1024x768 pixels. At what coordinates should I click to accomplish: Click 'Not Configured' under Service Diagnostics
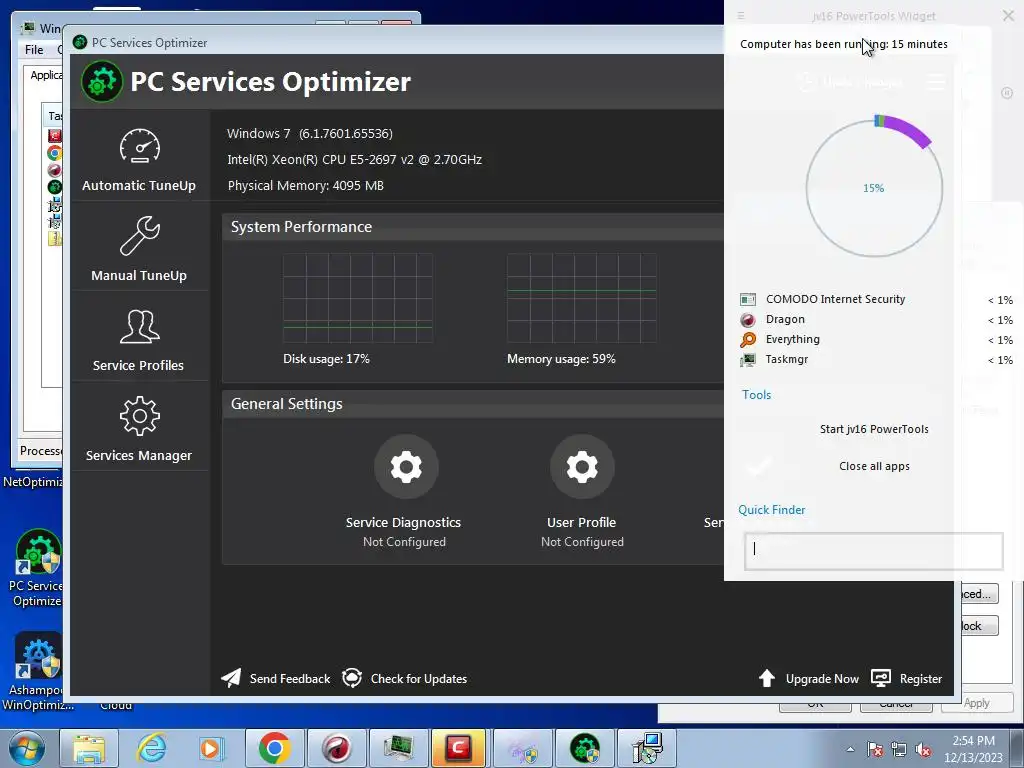point(404,542)
